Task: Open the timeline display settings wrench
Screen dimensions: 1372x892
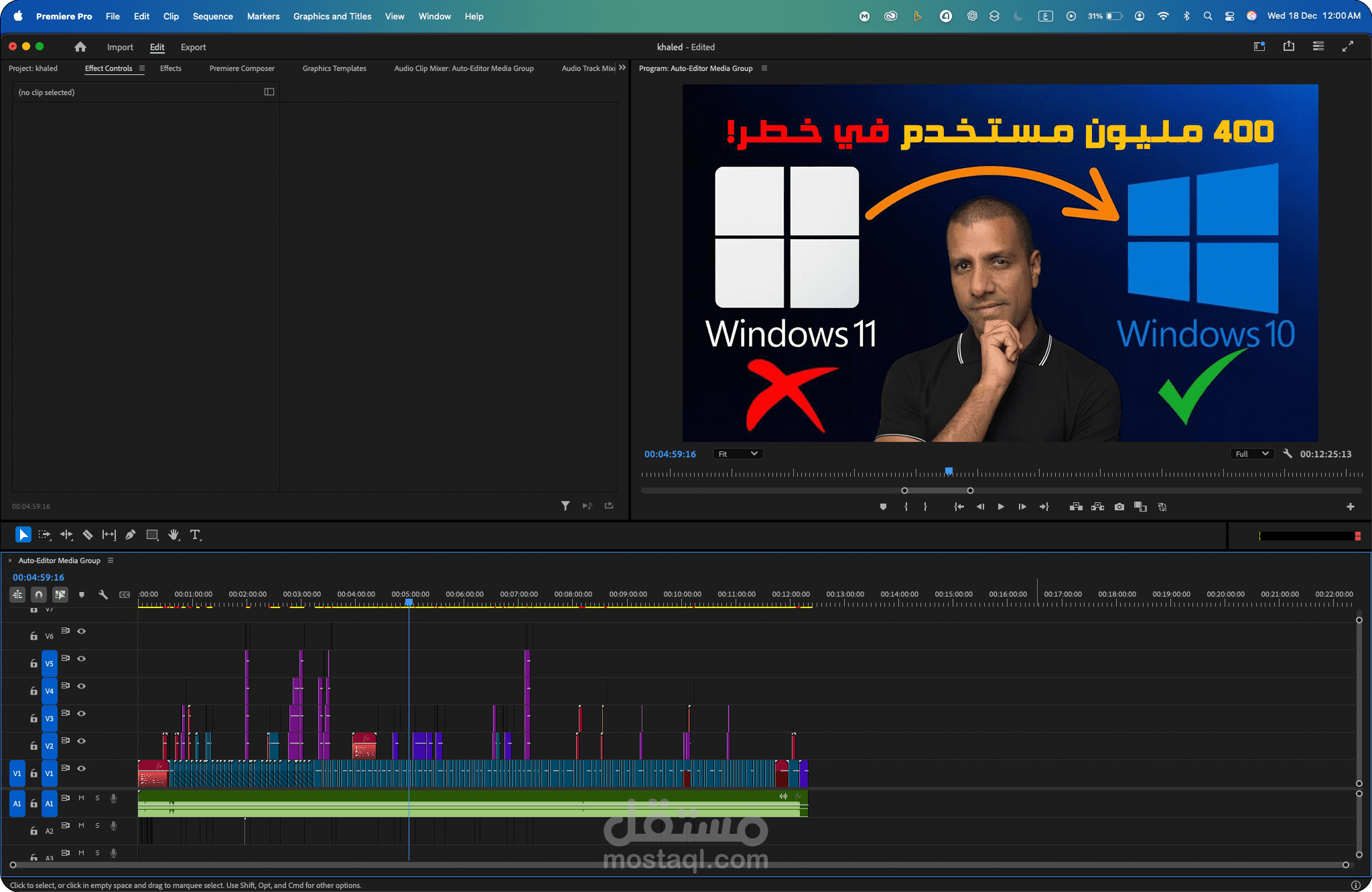Action: 103,594
